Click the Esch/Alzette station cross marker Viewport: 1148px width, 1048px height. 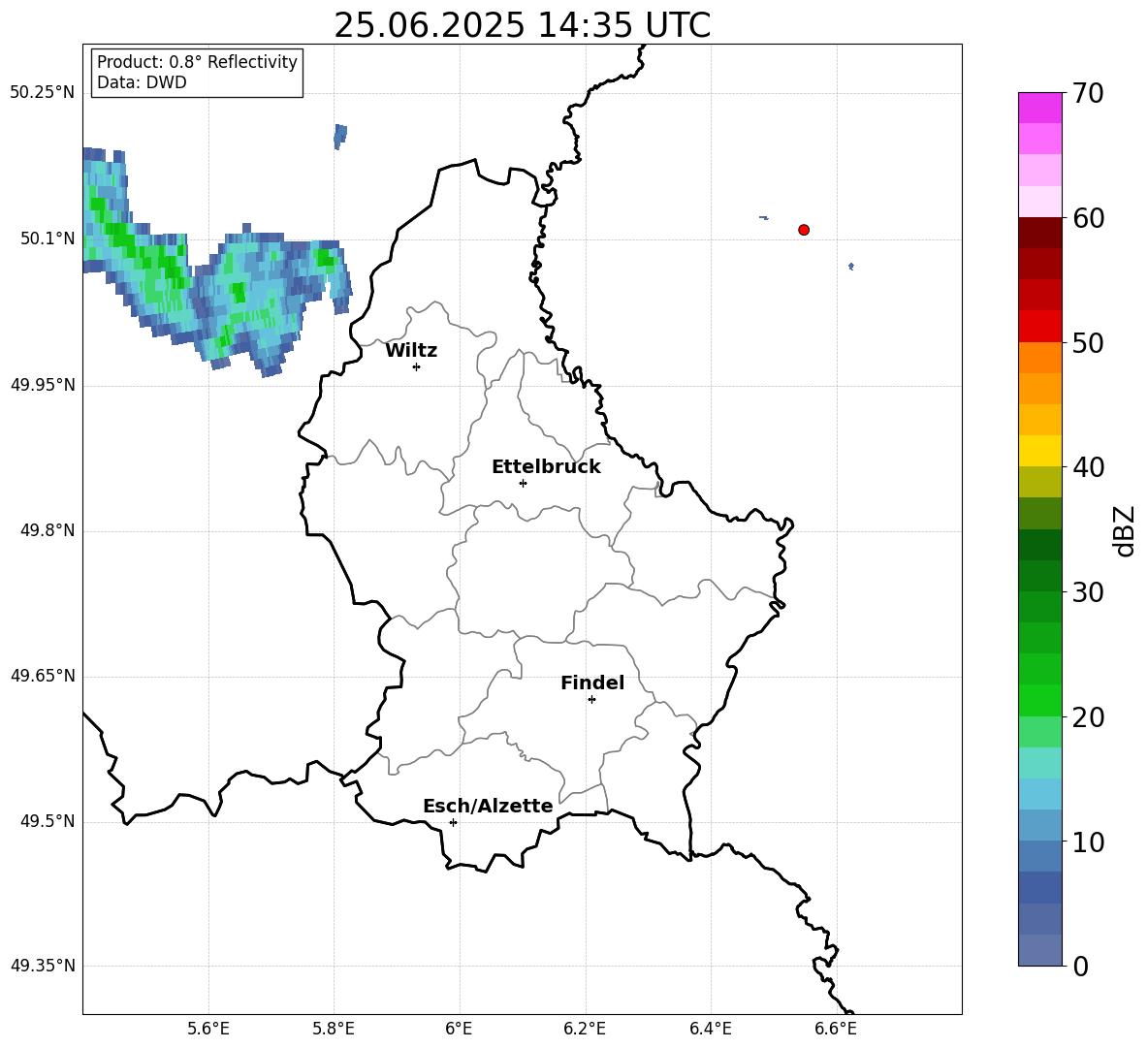[x=453, y=822]
